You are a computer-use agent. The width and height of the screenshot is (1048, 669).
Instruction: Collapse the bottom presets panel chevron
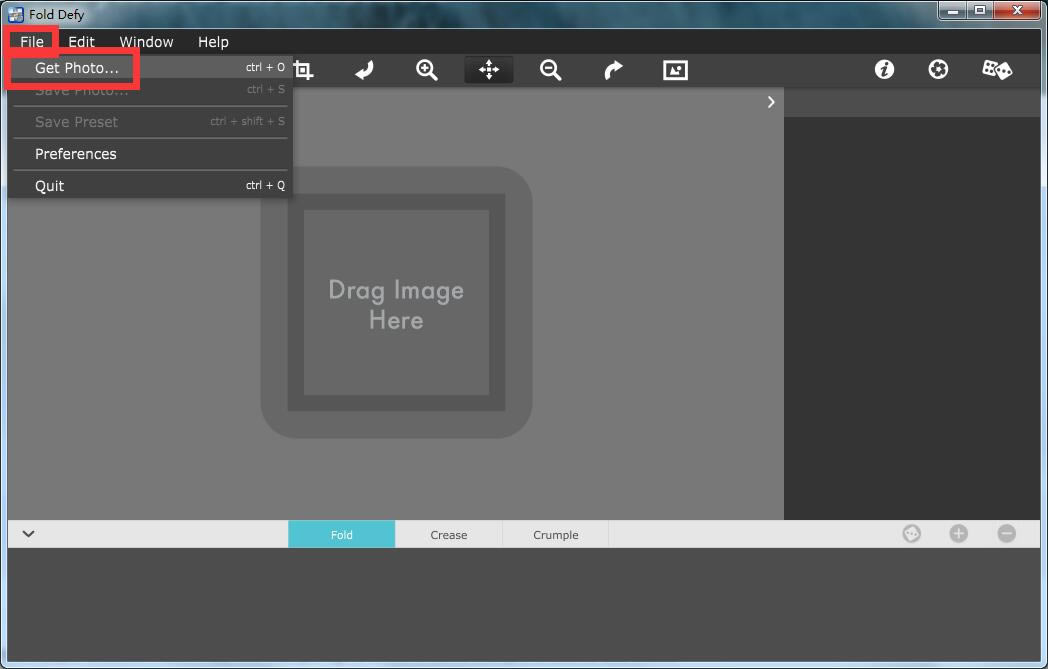point(29,534)
